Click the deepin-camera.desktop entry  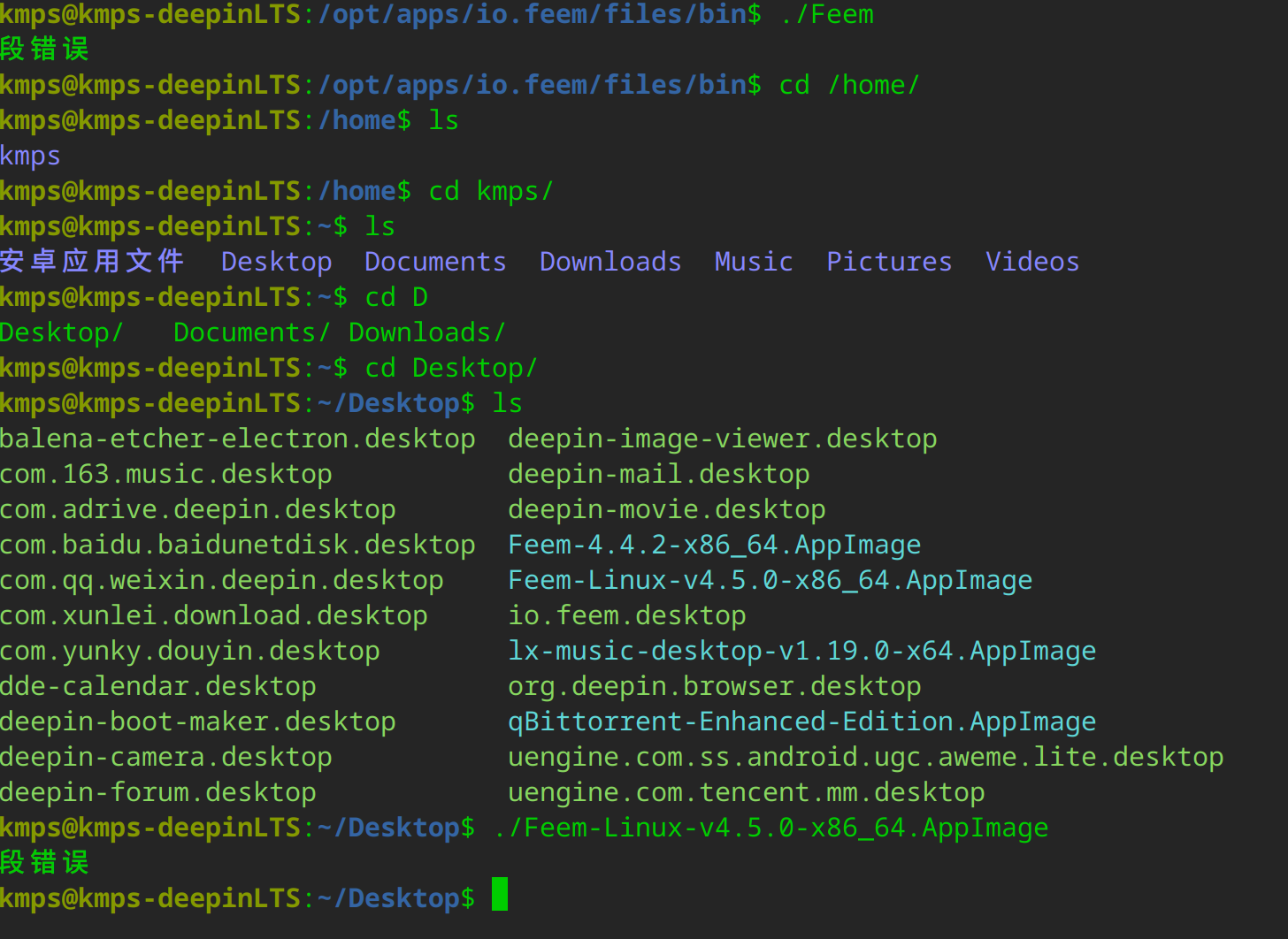pos(165,757)
